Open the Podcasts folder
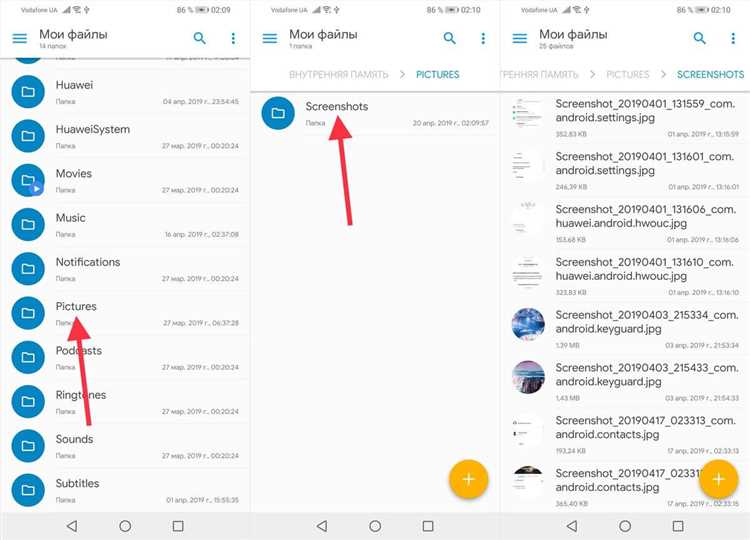Screen dimensions: 750x540 point(78,351)
